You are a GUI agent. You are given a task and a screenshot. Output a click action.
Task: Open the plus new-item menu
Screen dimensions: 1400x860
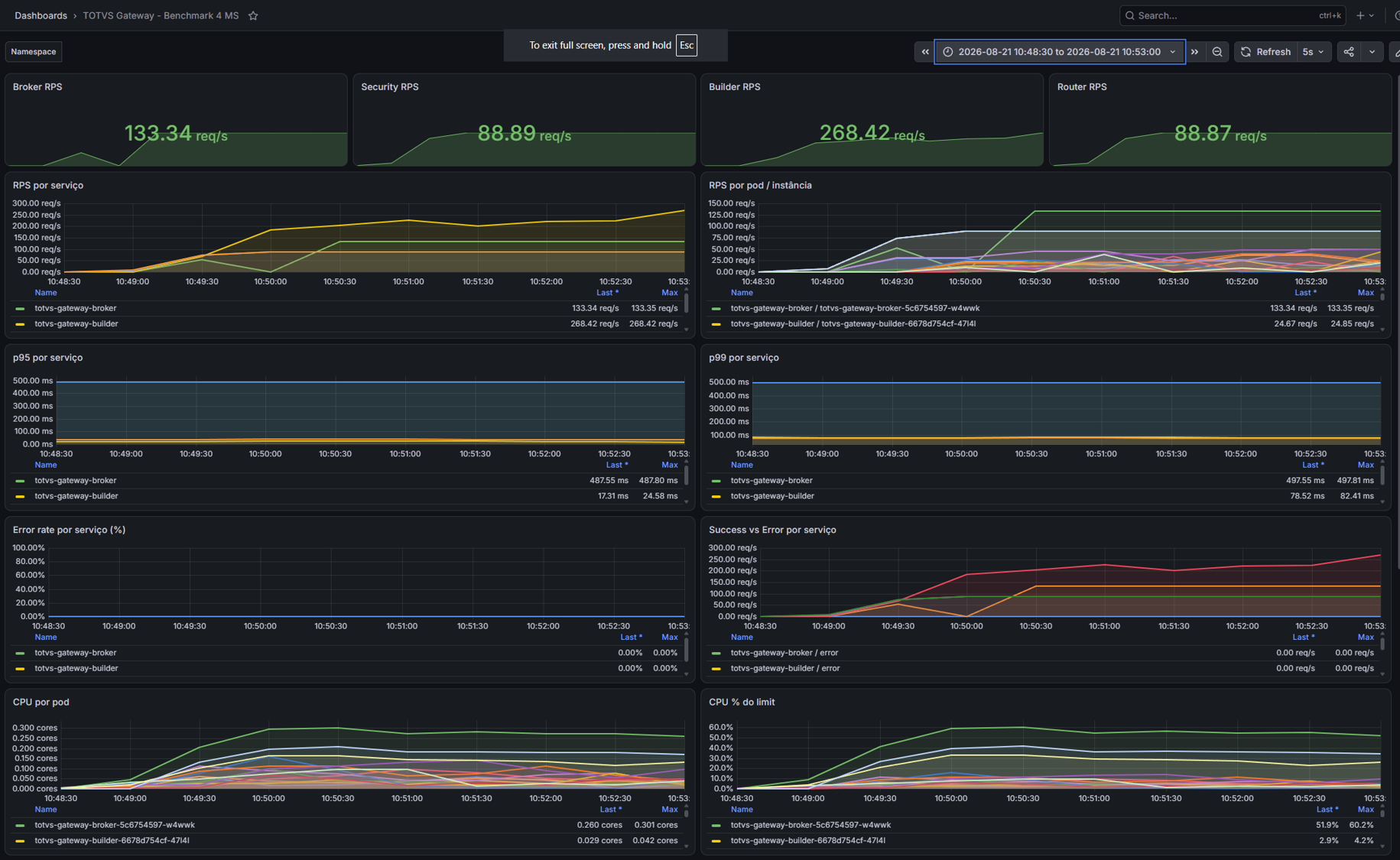pyautogui.click(x=1365, y=15)
